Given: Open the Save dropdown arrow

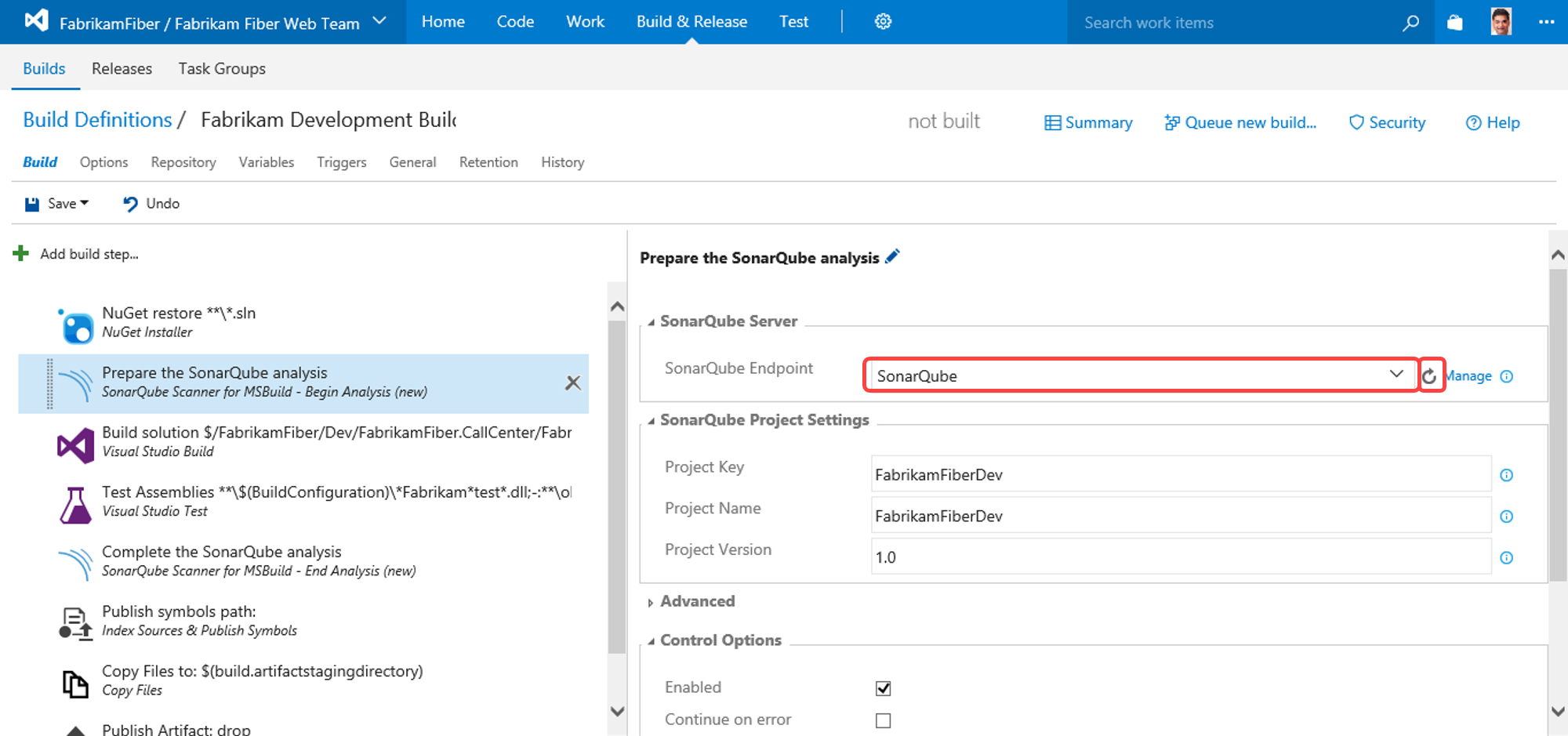Looking at the screenshot, I should (85, 203).
